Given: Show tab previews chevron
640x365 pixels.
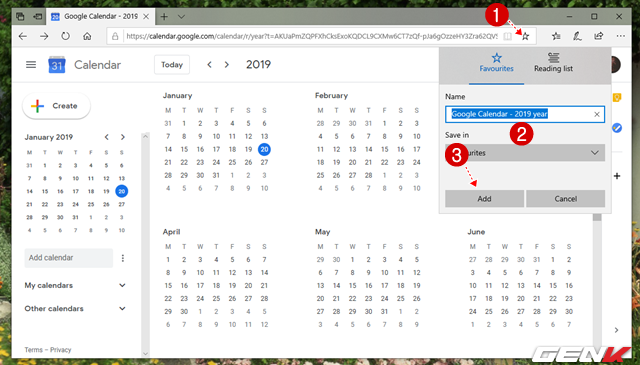Looking at the screenshot, I should point(182,17).
